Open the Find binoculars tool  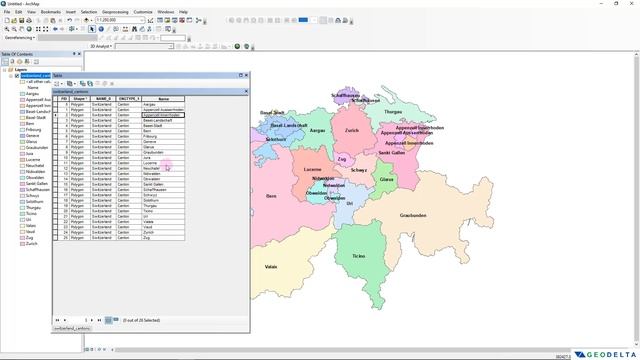[x=134, y=29]
